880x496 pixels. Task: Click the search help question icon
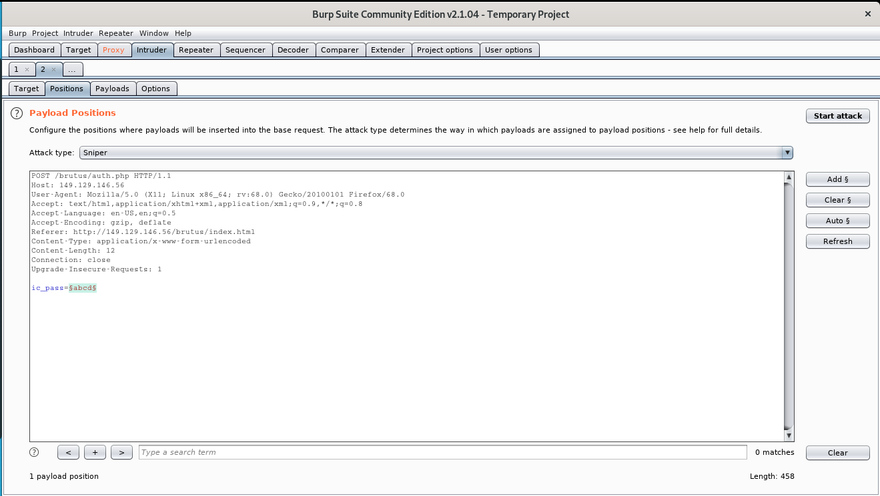[34, 452]
